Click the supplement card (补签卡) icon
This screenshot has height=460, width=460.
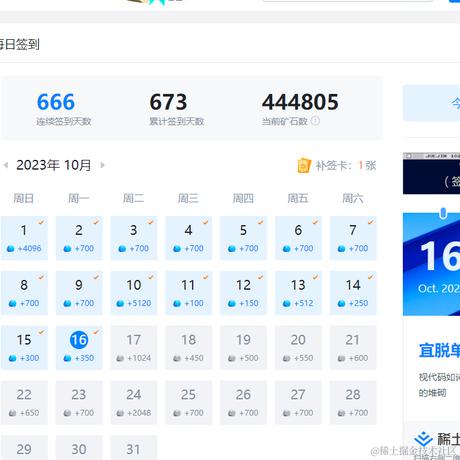click(x=304, y=165)
